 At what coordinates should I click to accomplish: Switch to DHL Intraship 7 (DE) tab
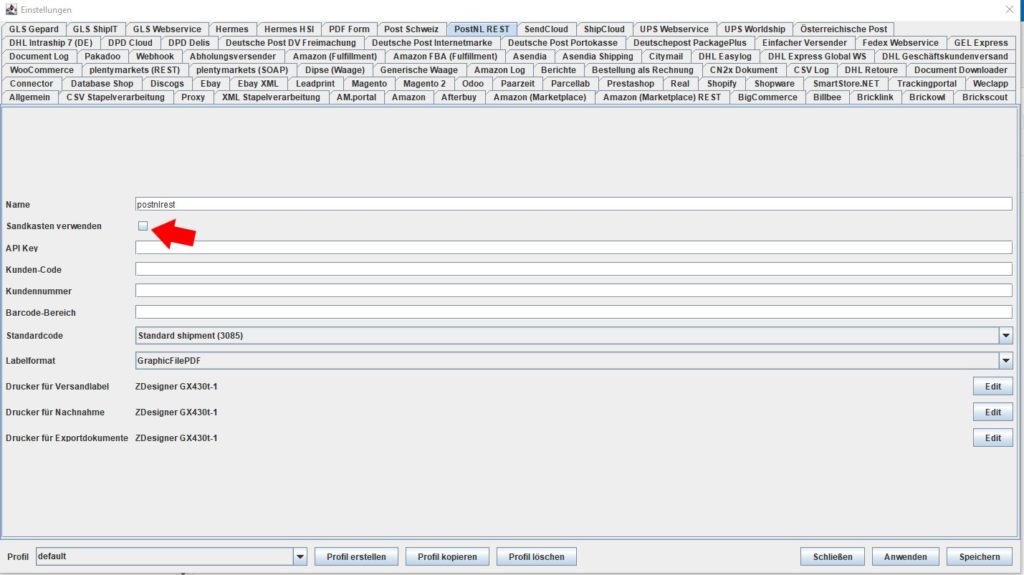tap(51, 43)
